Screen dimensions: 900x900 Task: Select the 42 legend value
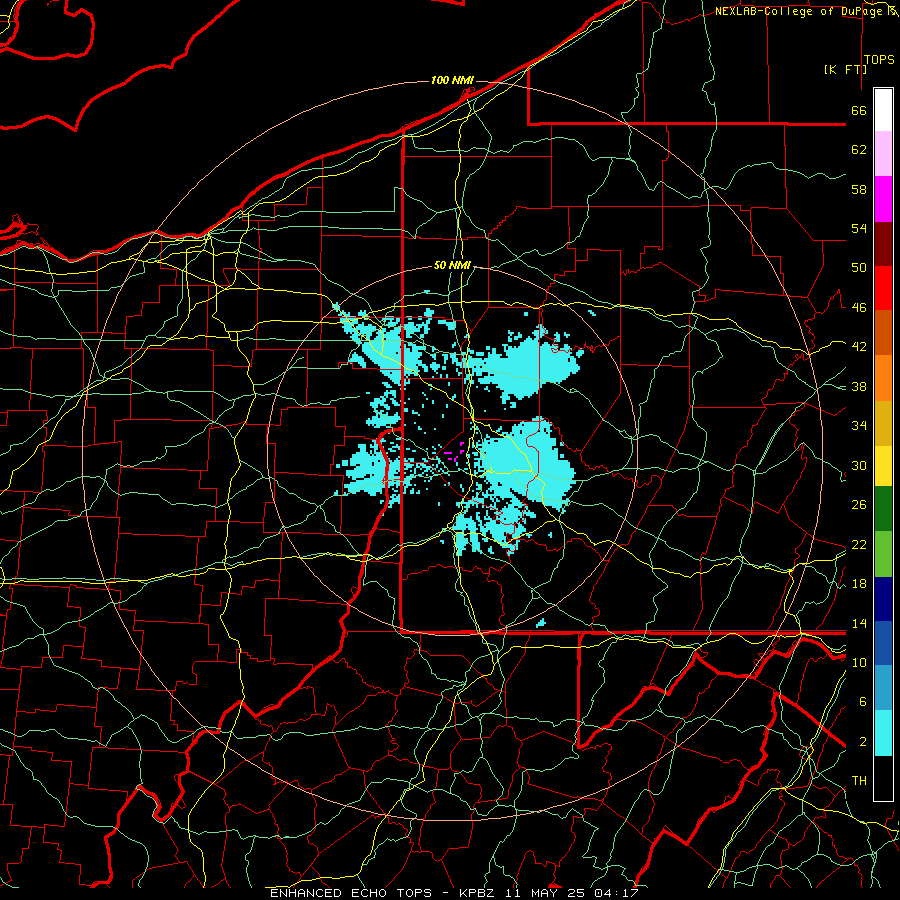tap(859, 347)
